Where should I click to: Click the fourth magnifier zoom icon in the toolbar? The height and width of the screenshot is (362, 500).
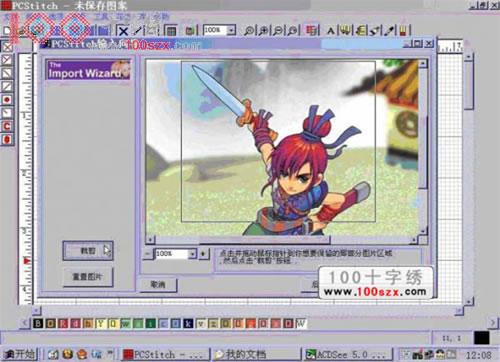point(292,31)
